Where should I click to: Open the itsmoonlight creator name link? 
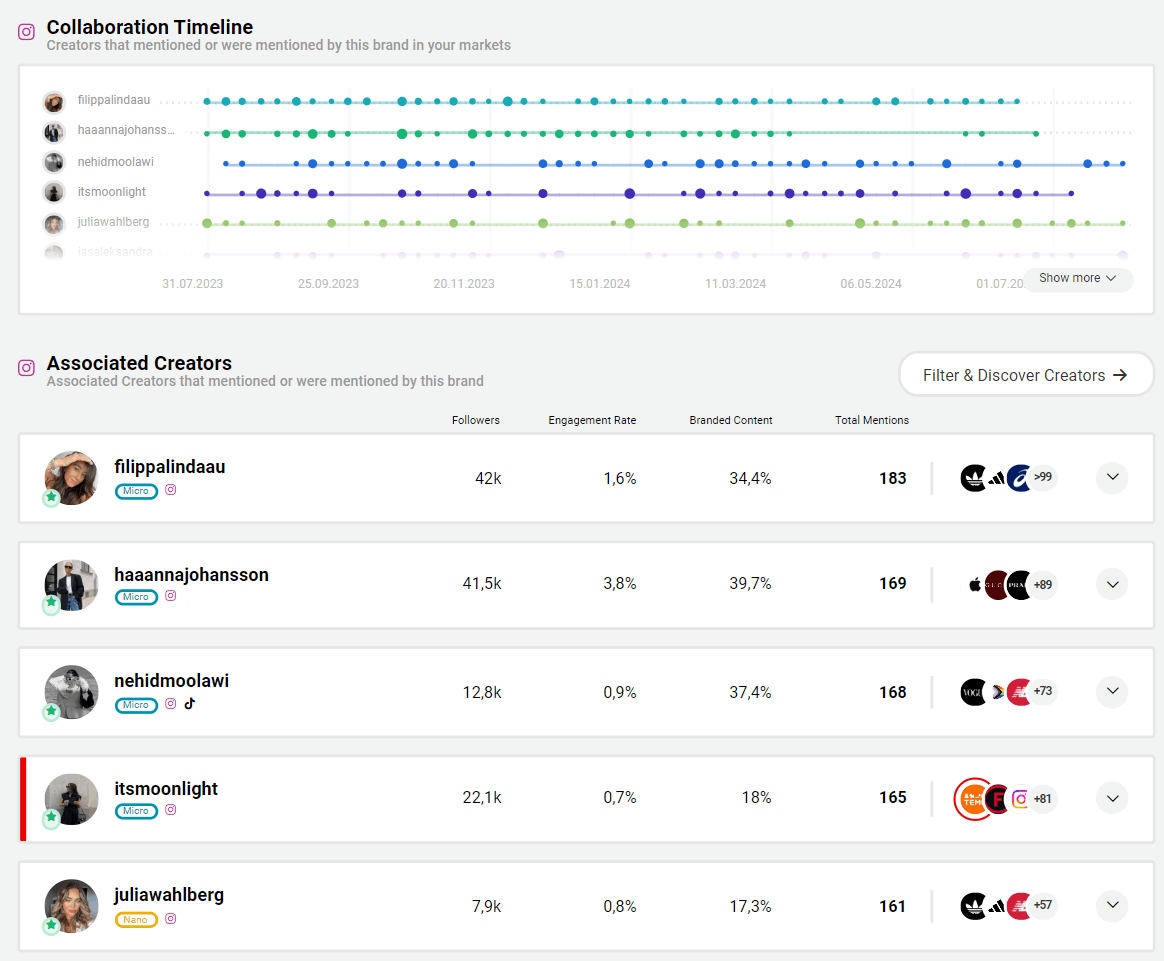tap(166, 789)
